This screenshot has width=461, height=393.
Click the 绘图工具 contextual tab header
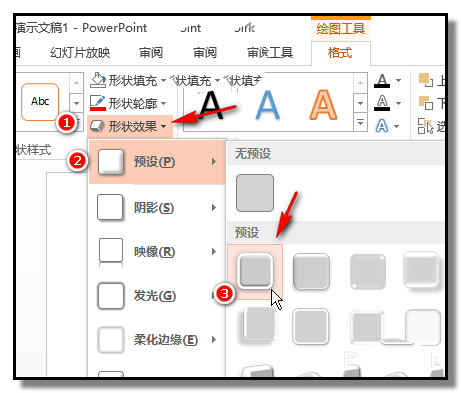(x=341, y=29)
